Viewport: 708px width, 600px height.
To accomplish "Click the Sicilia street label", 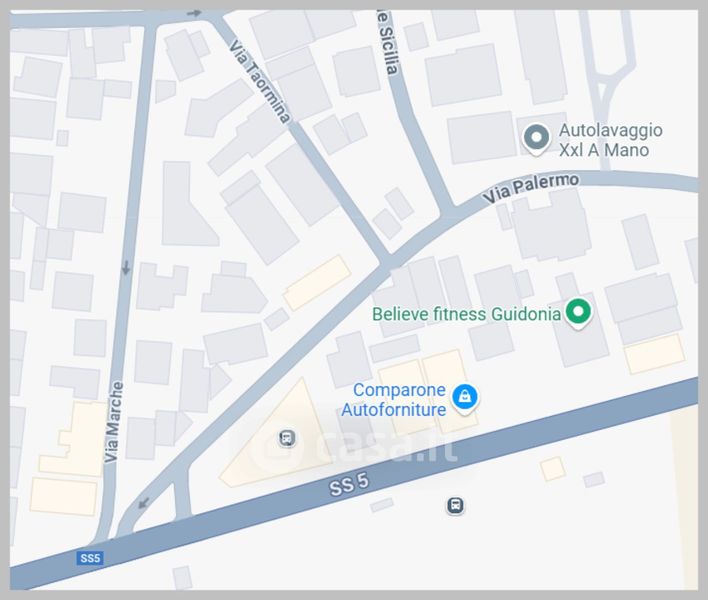I will coord(388,43).
